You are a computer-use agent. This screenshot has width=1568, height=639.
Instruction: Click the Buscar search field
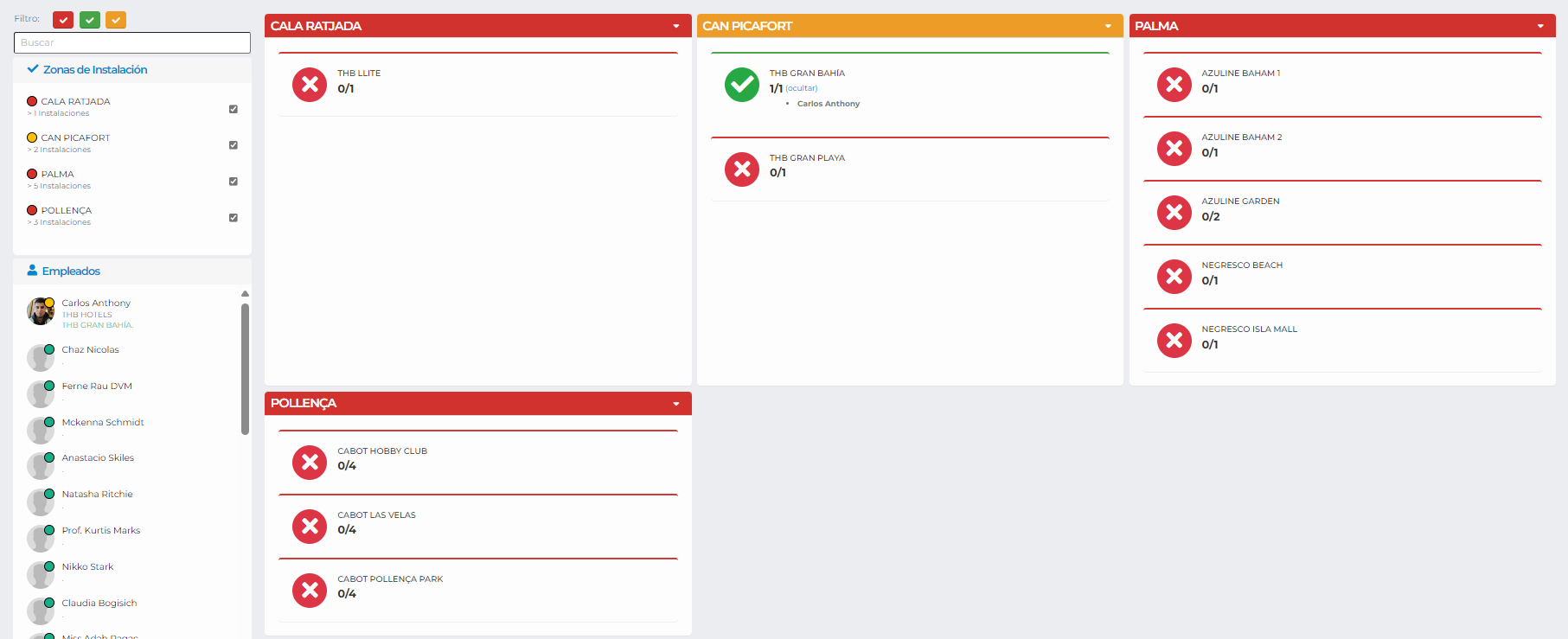point(131,42)
